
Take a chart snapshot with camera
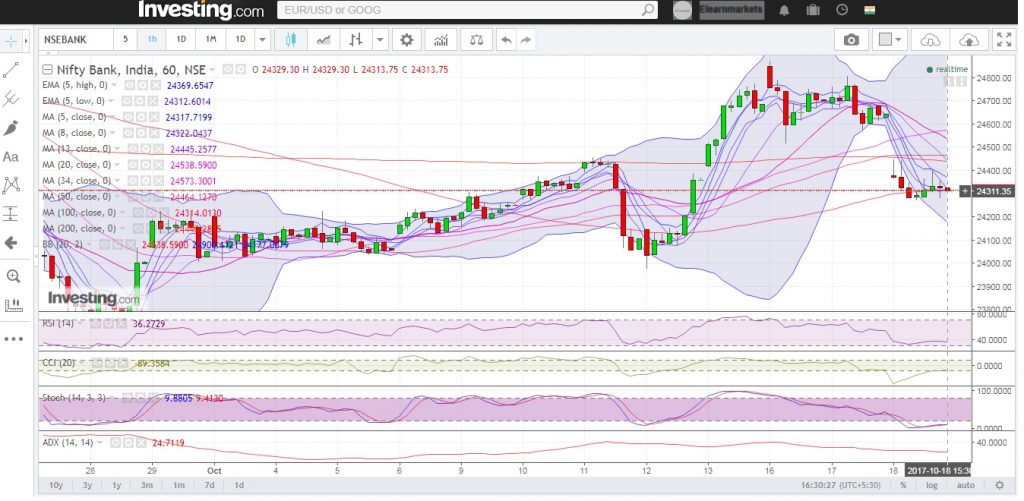click(851, 40)
